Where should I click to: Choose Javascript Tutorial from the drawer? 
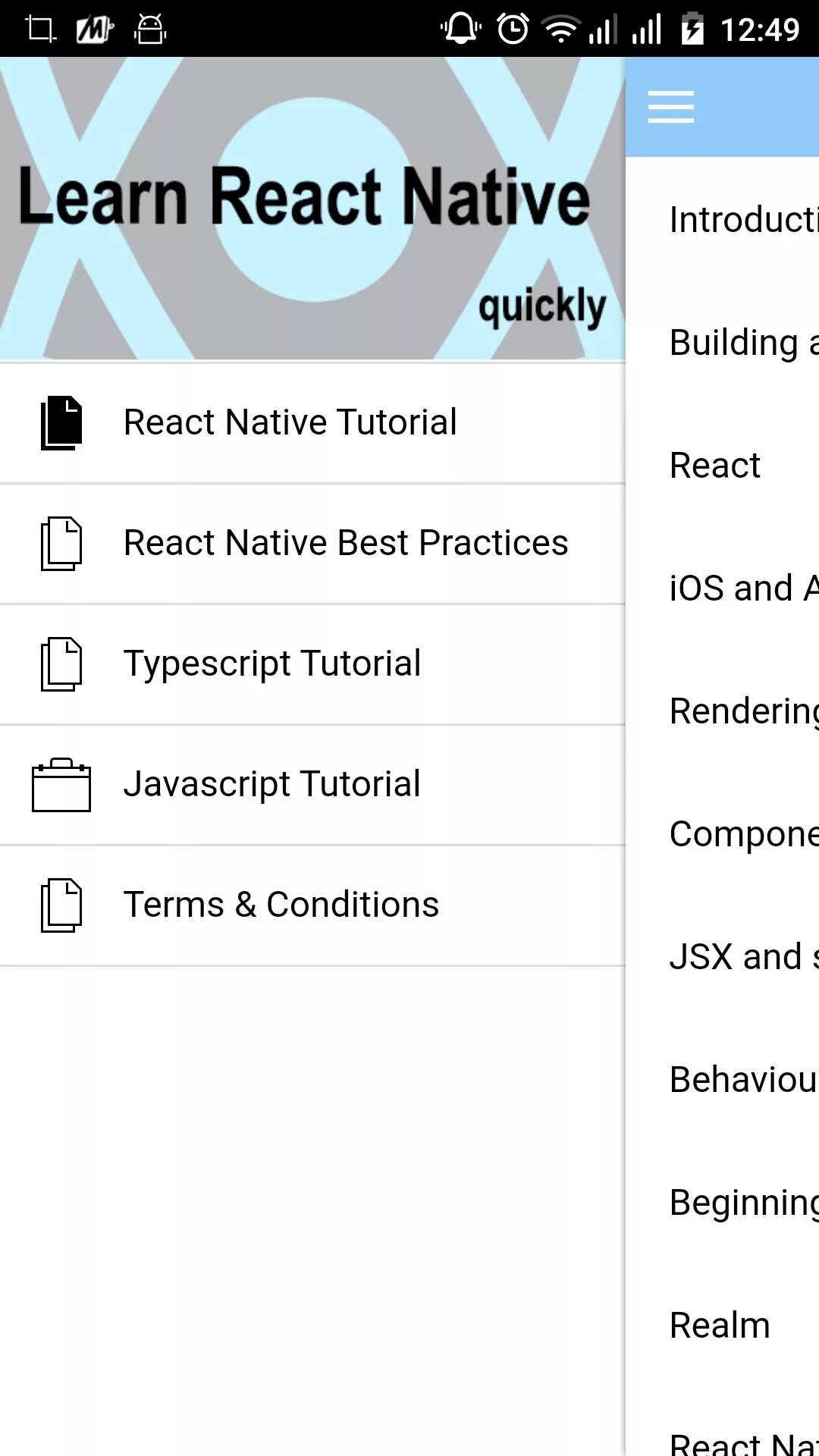point(272,784)
